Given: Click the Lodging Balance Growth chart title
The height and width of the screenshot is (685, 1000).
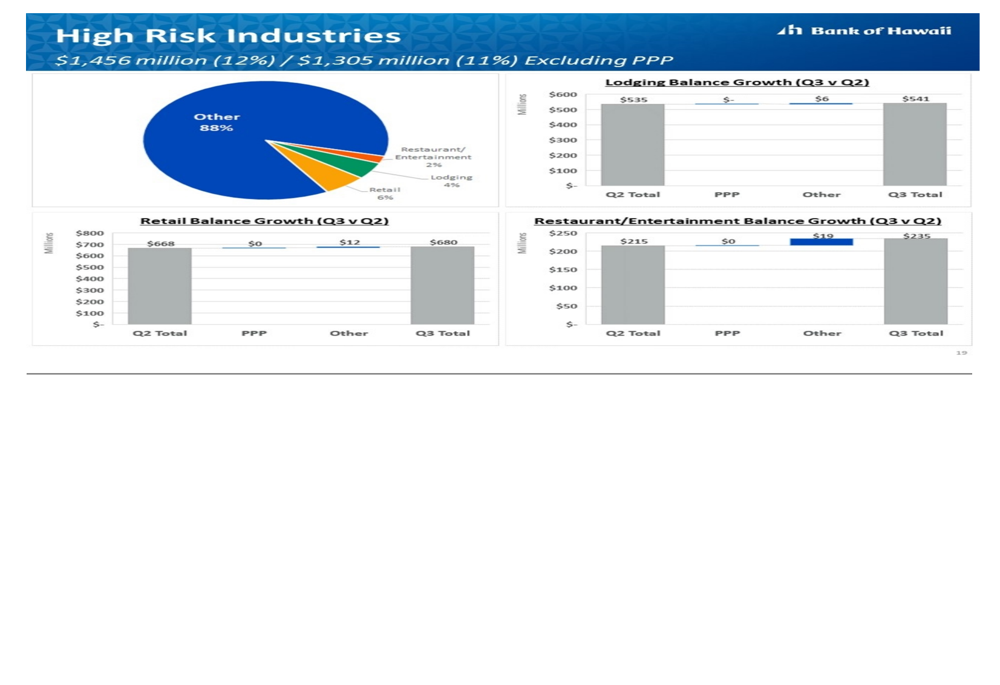Looking at the screenshot, I should tap(737, 82).
